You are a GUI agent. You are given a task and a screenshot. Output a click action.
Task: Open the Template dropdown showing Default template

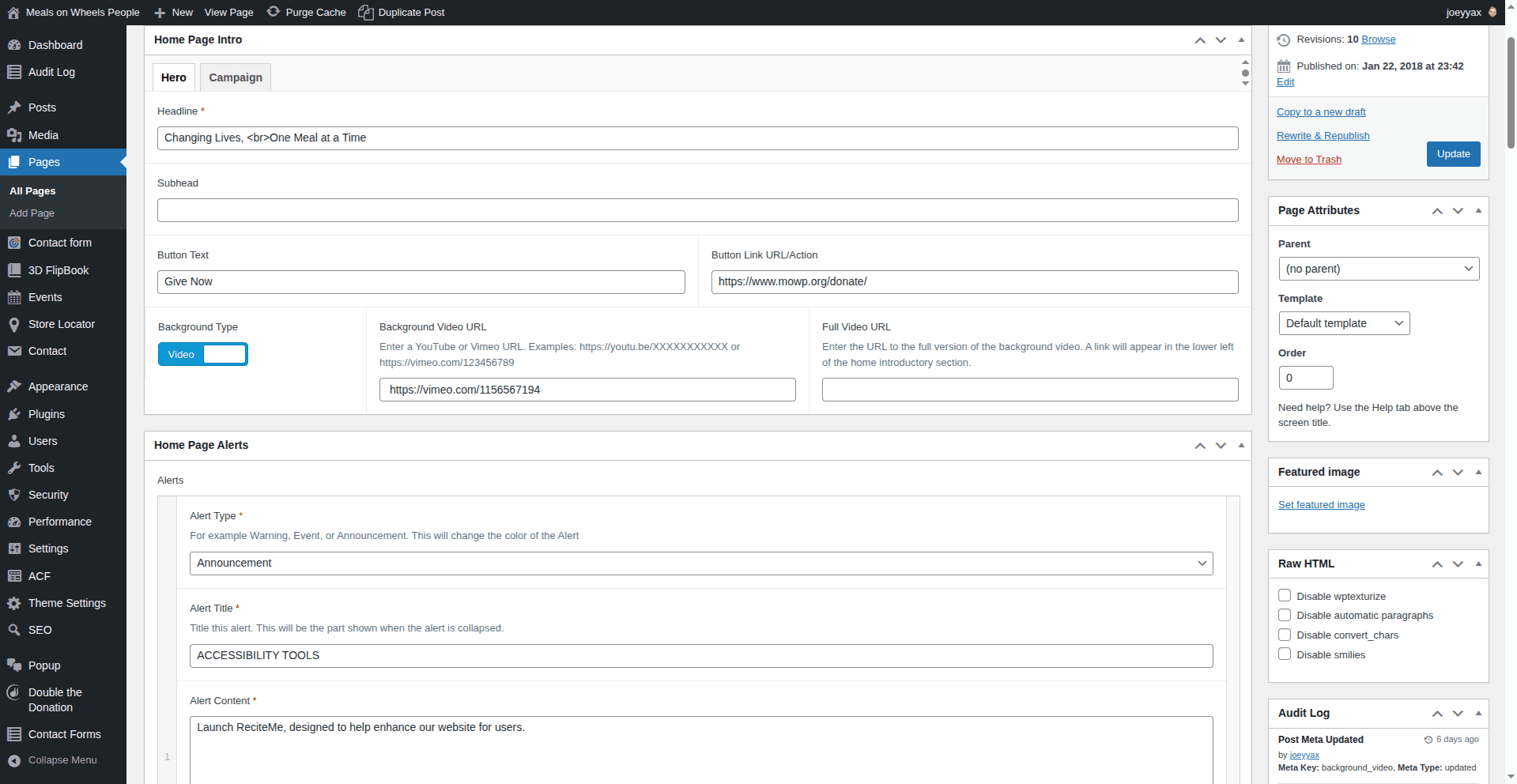click(1343, 322)
